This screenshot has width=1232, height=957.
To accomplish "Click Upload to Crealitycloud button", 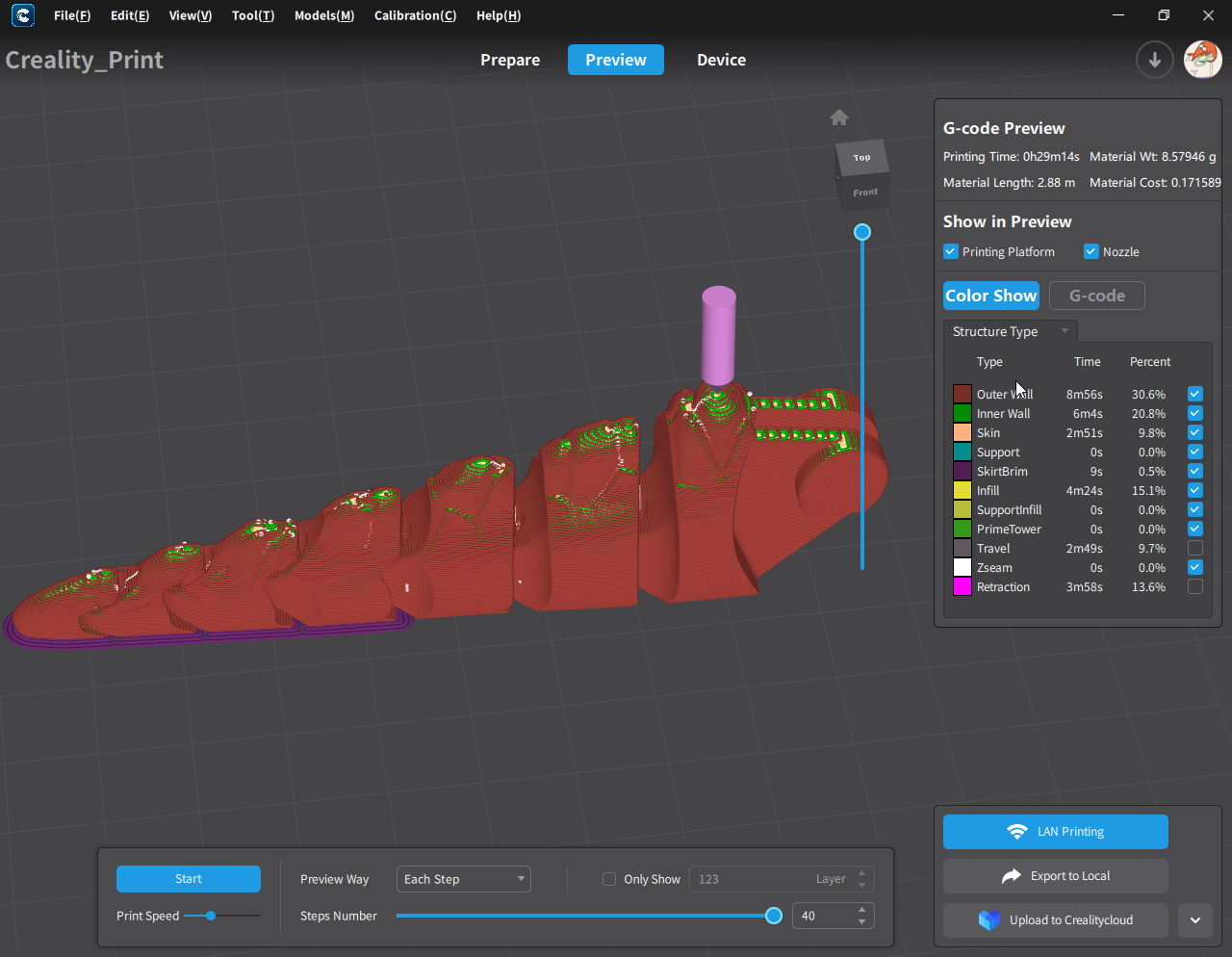I will [x=1055, y=920].
